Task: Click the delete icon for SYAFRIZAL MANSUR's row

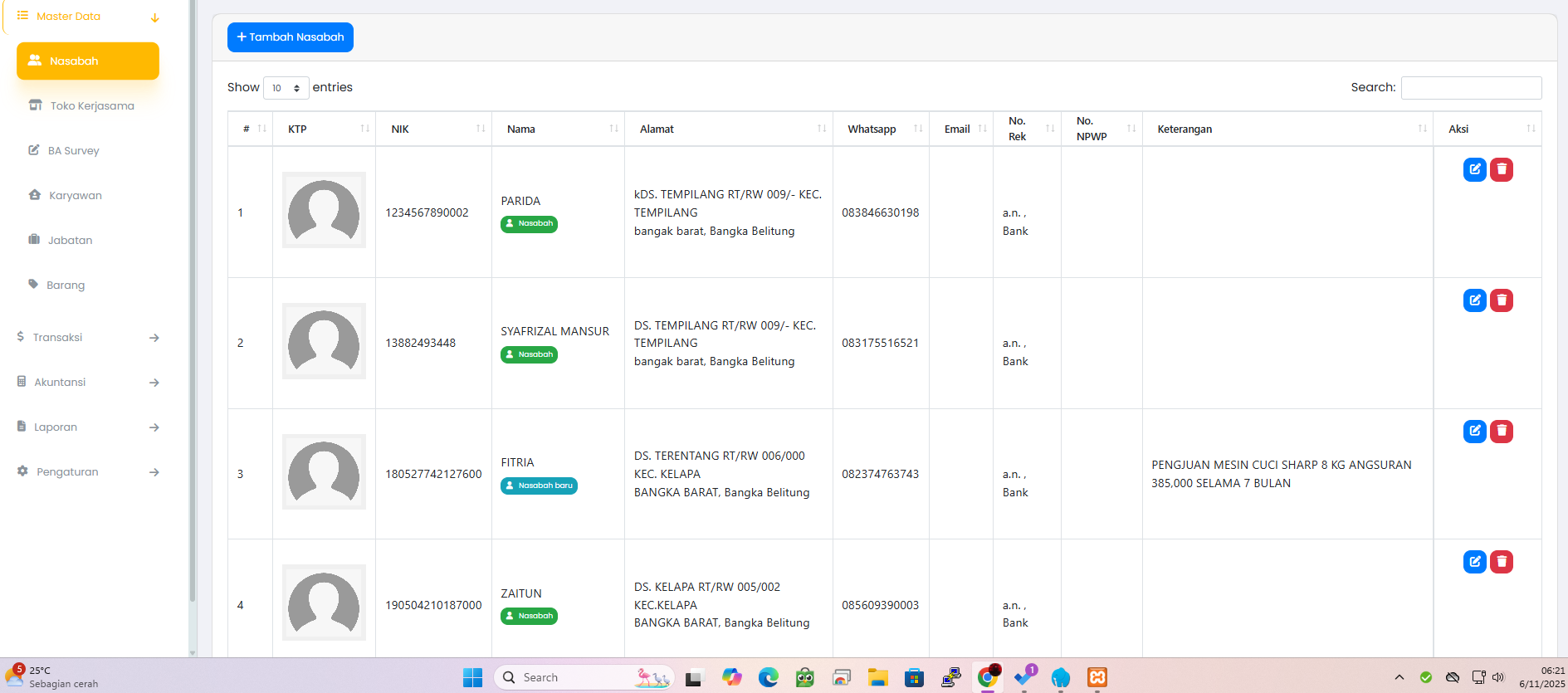Action: [x=1501, y=300]
